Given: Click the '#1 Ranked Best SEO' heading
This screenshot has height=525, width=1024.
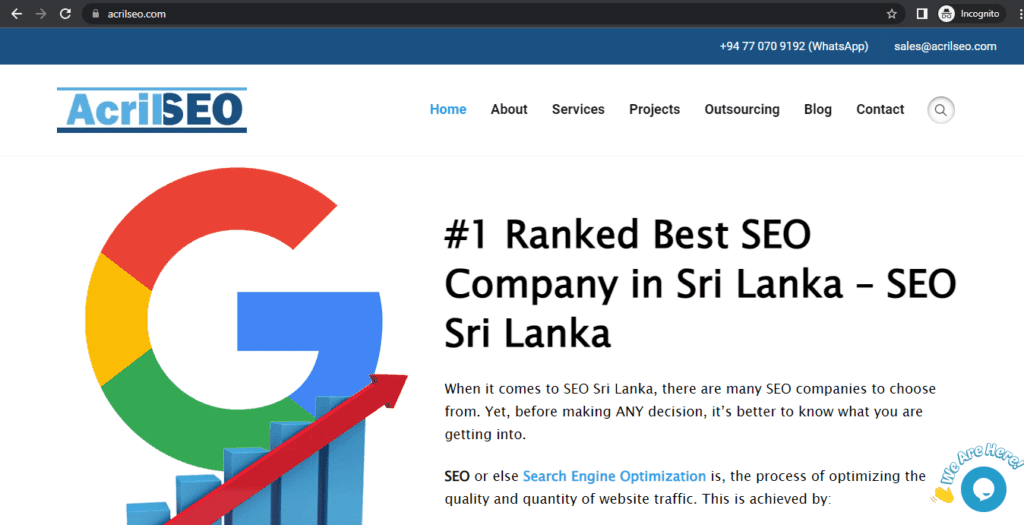Looking at the screenshot, I should (x=700, y=283).
